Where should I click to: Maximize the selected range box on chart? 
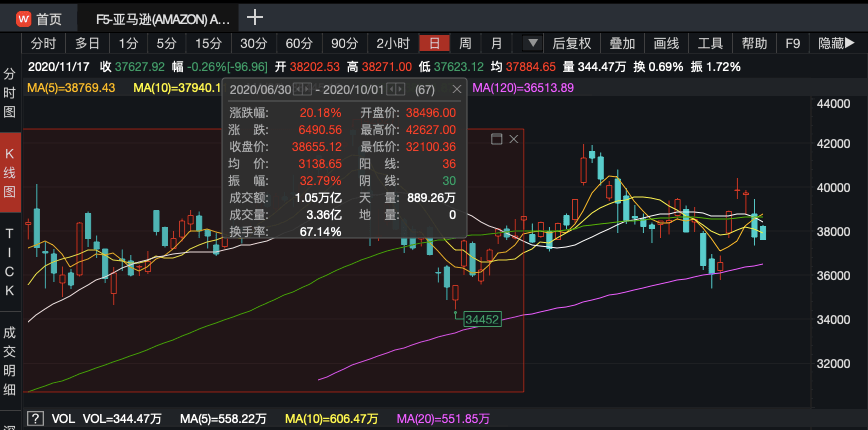click(496, 139)
